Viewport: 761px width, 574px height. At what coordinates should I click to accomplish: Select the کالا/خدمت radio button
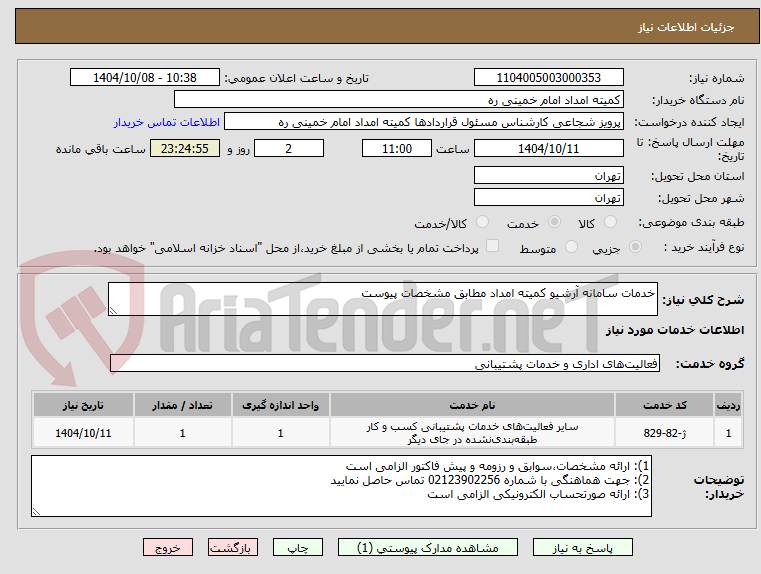coord(482,222)
